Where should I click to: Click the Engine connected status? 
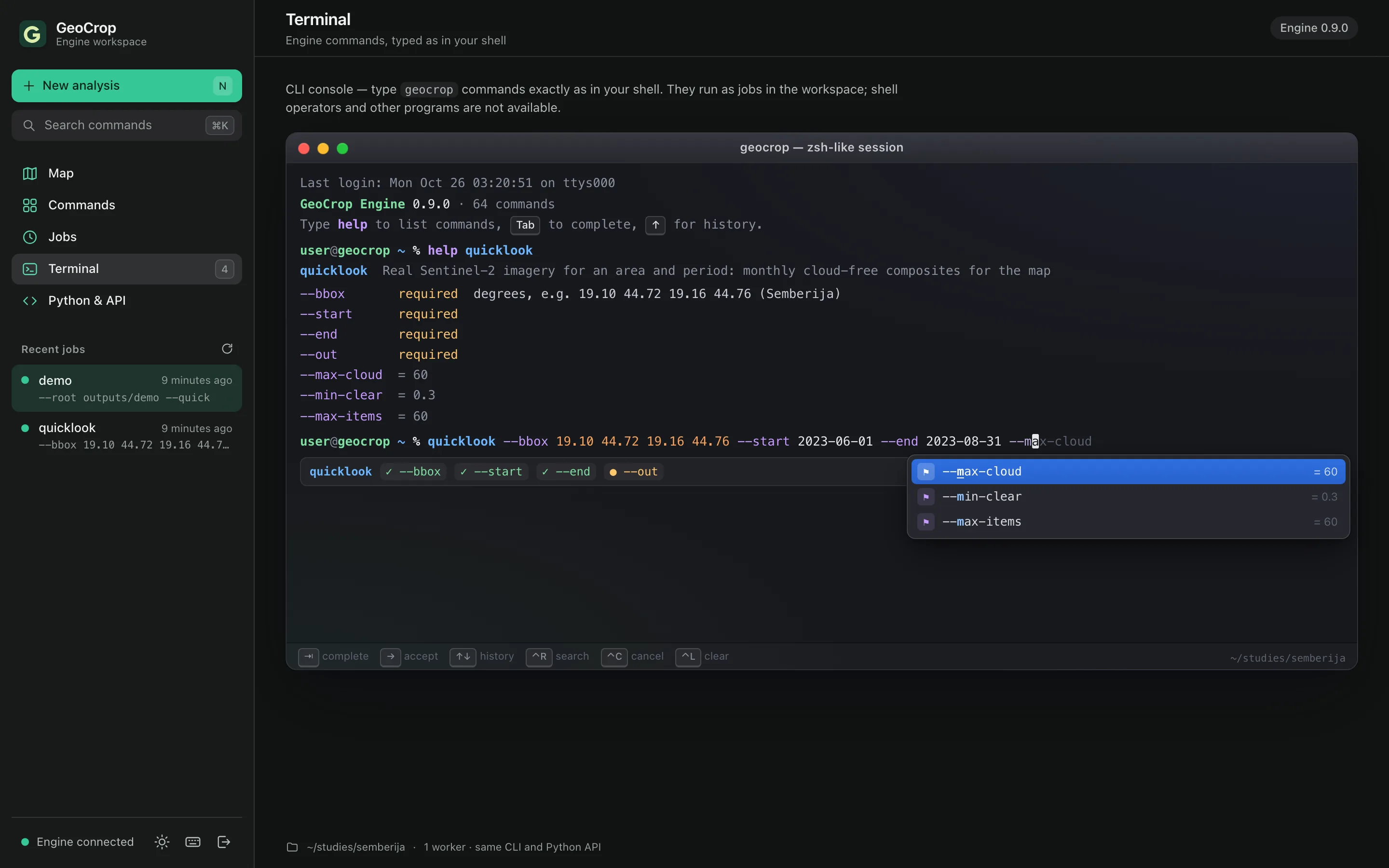[78, 842]
